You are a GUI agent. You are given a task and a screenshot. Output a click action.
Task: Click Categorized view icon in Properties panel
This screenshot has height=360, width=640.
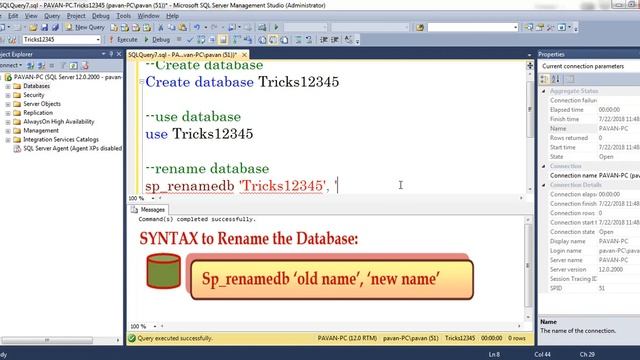pos(544,79)
